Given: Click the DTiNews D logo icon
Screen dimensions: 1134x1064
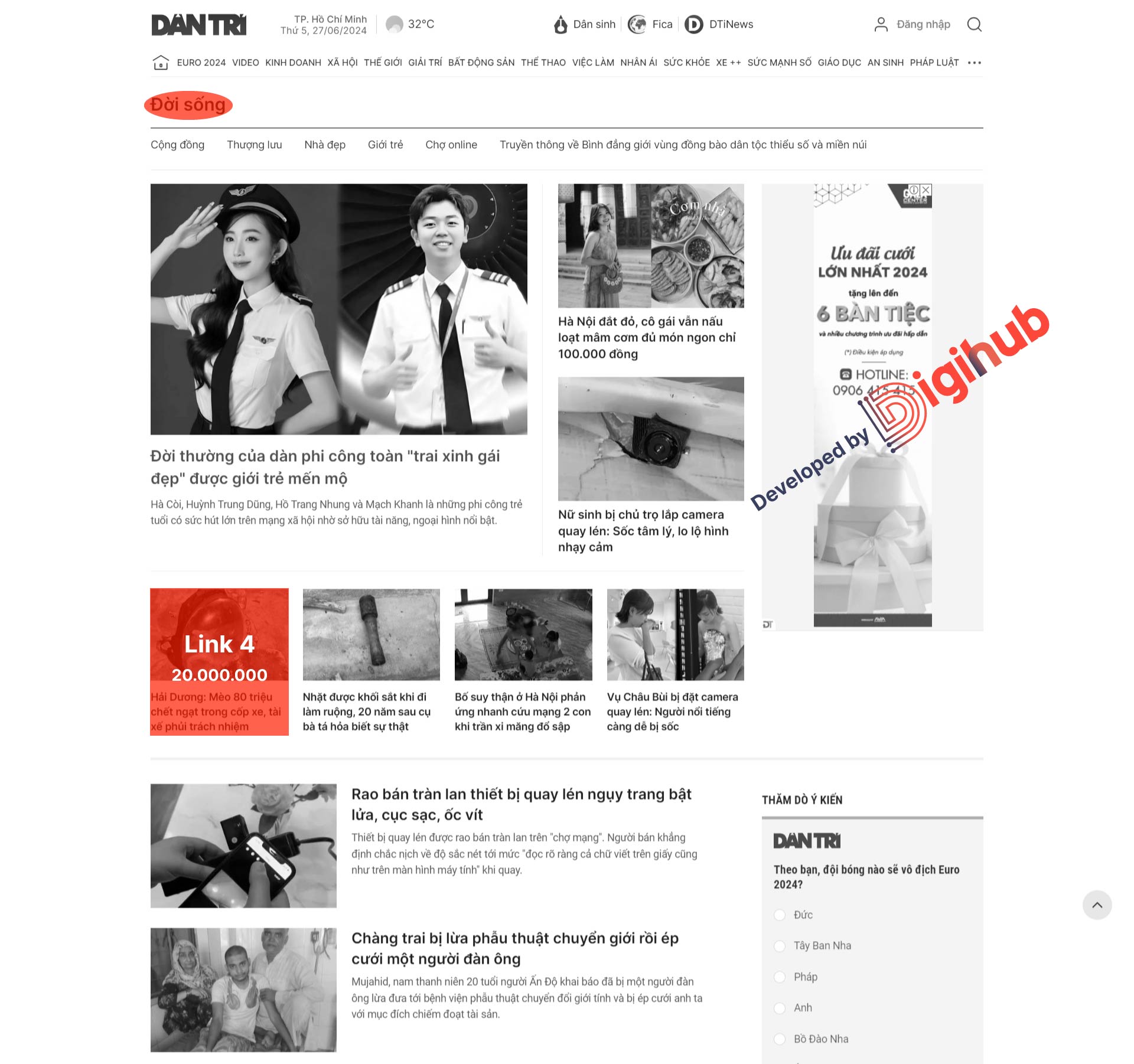Looking at the screenshot, I should [x=692, y=24].
